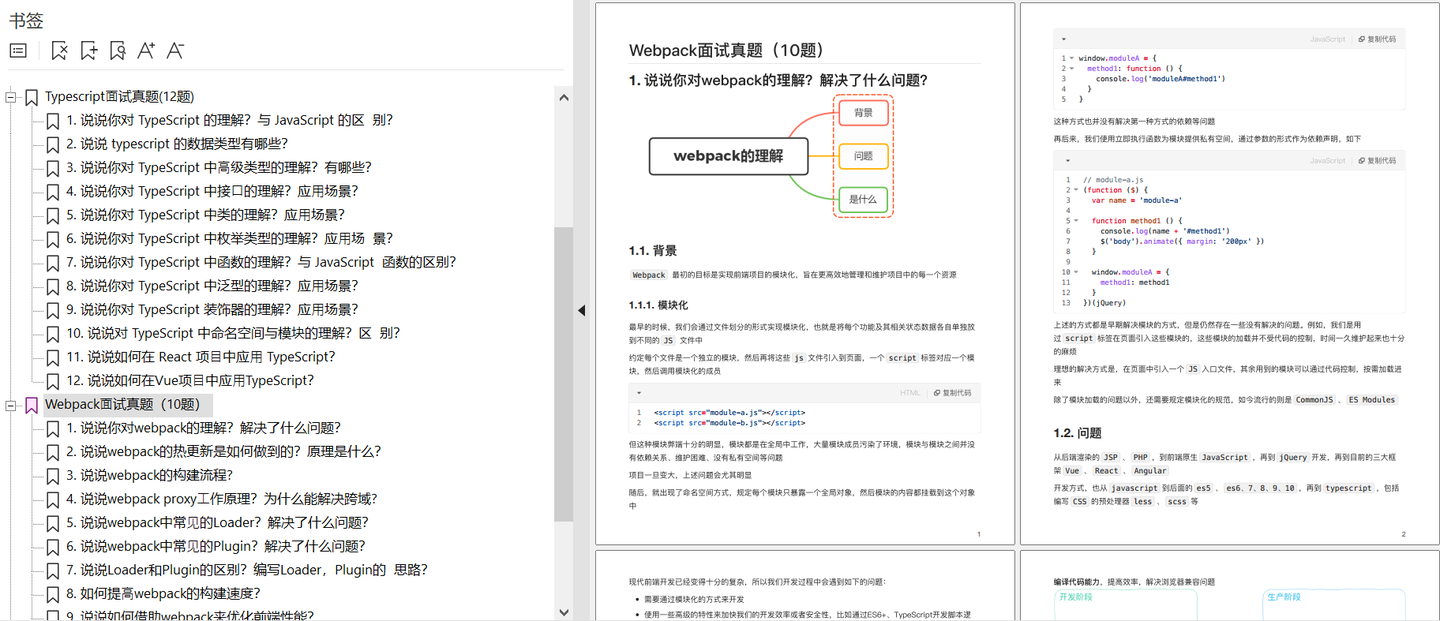This screenshot has height=621, width=1440.
Task: Click the bookmark panel scrollbar thumb
Action: pos(564,374)
